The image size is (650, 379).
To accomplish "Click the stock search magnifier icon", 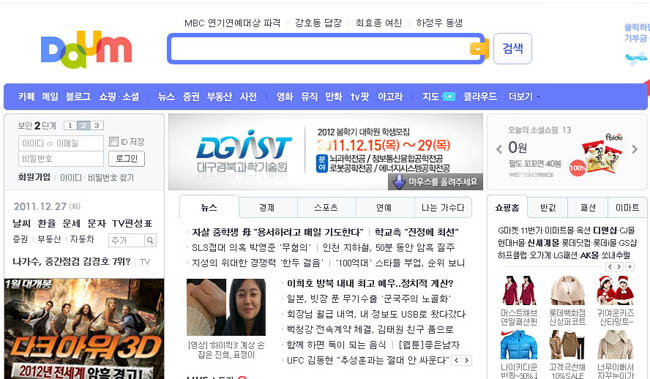I will pyautogui.click(x=150, y=240).
